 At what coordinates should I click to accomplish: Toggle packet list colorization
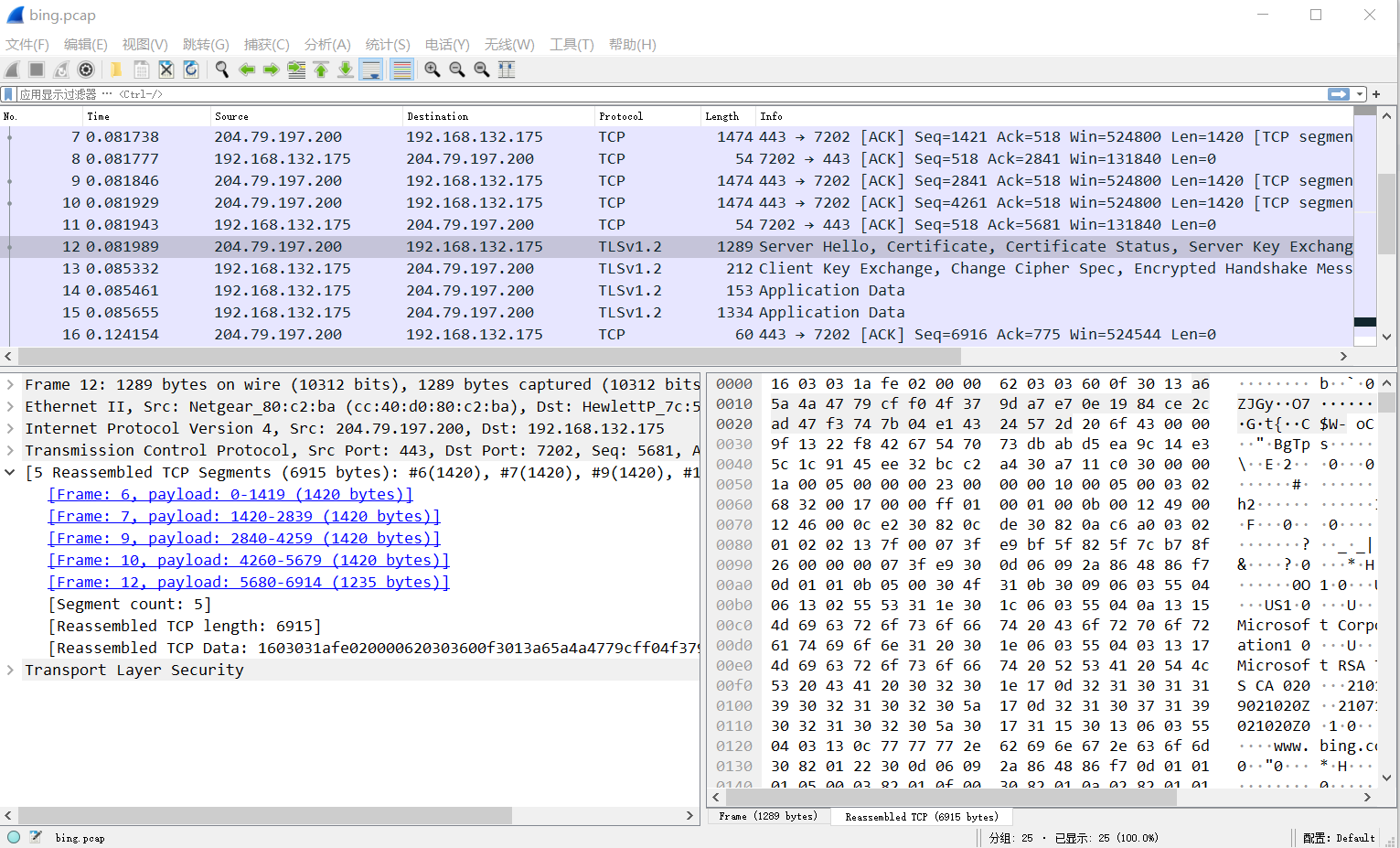pos(401,70)
